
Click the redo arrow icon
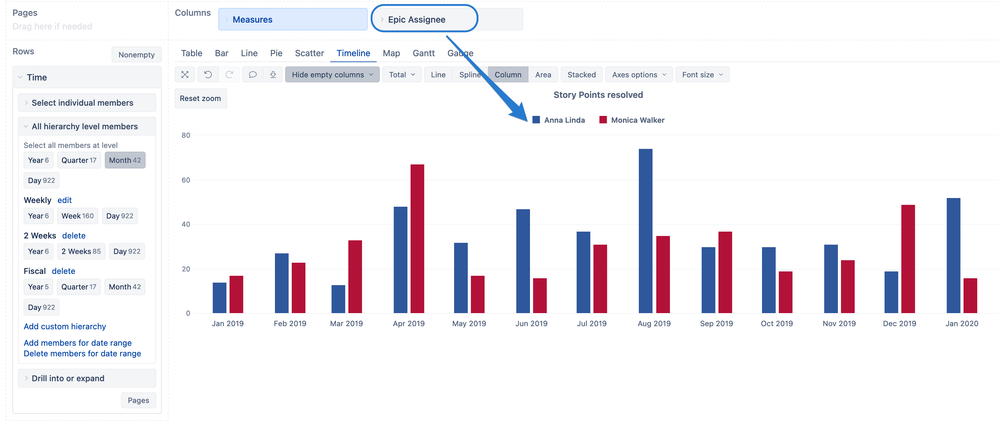(229, 75)
